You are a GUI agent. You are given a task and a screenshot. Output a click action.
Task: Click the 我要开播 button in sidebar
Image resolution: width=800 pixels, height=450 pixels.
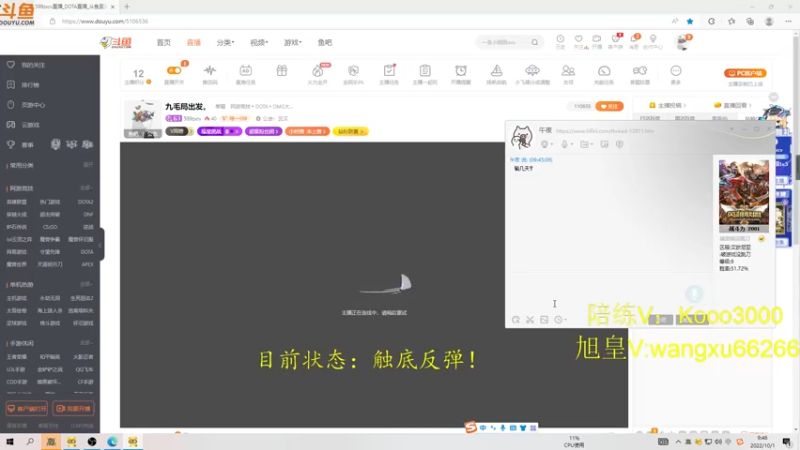point(73,409)
